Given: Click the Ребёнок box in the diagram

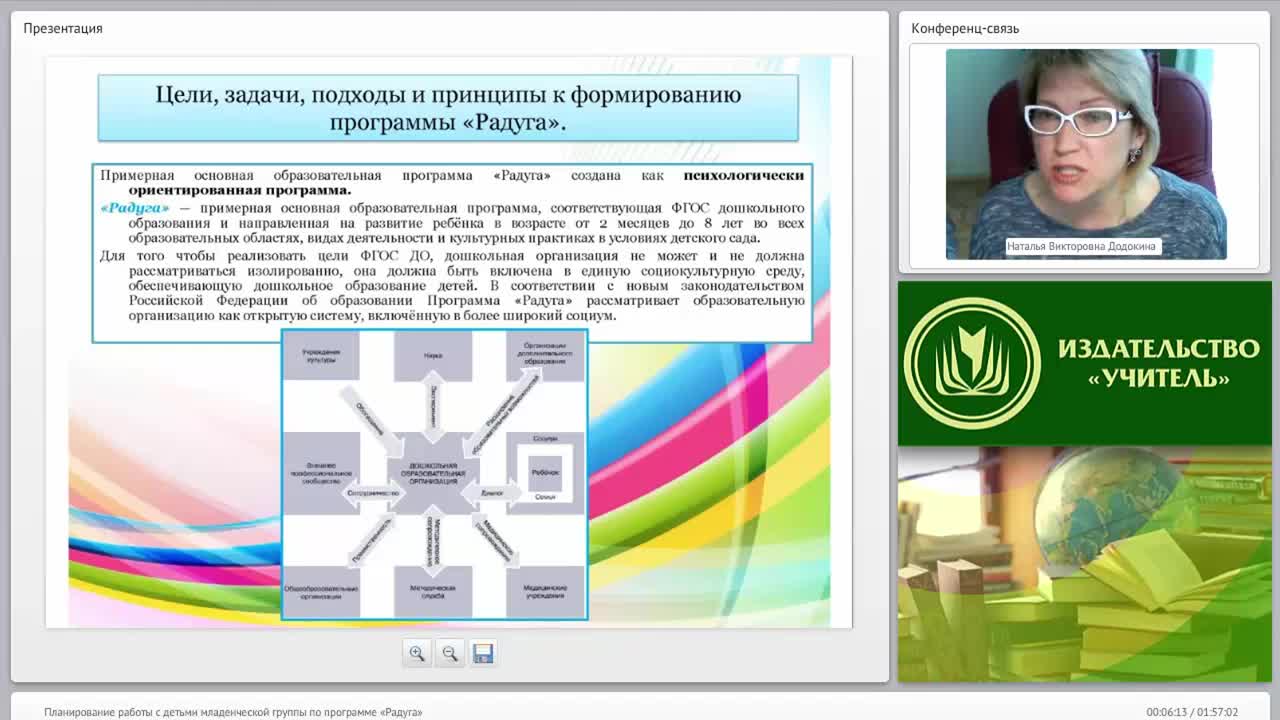Looking at the screenshot, I should click(545, 472).
